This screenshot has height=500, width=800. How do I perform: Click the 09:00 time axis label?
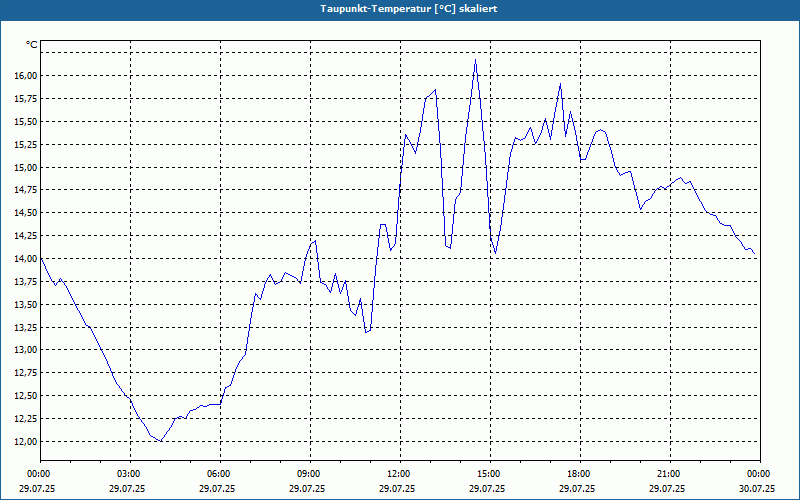click(310, 474)
